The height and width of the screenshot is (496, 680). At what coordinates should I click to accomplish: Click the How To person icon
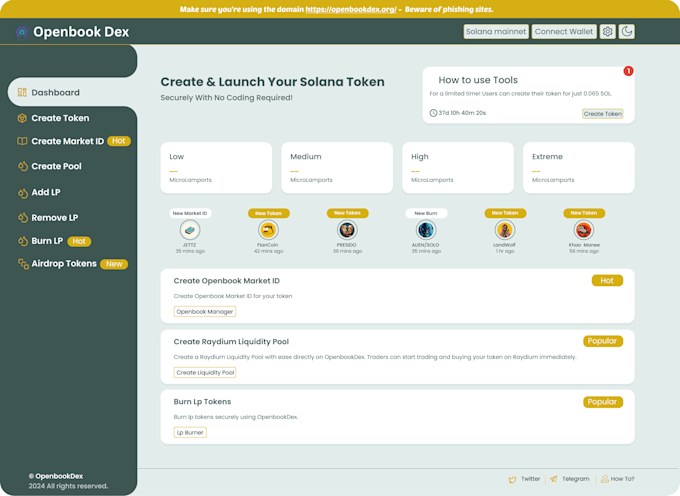coord(605,479)
